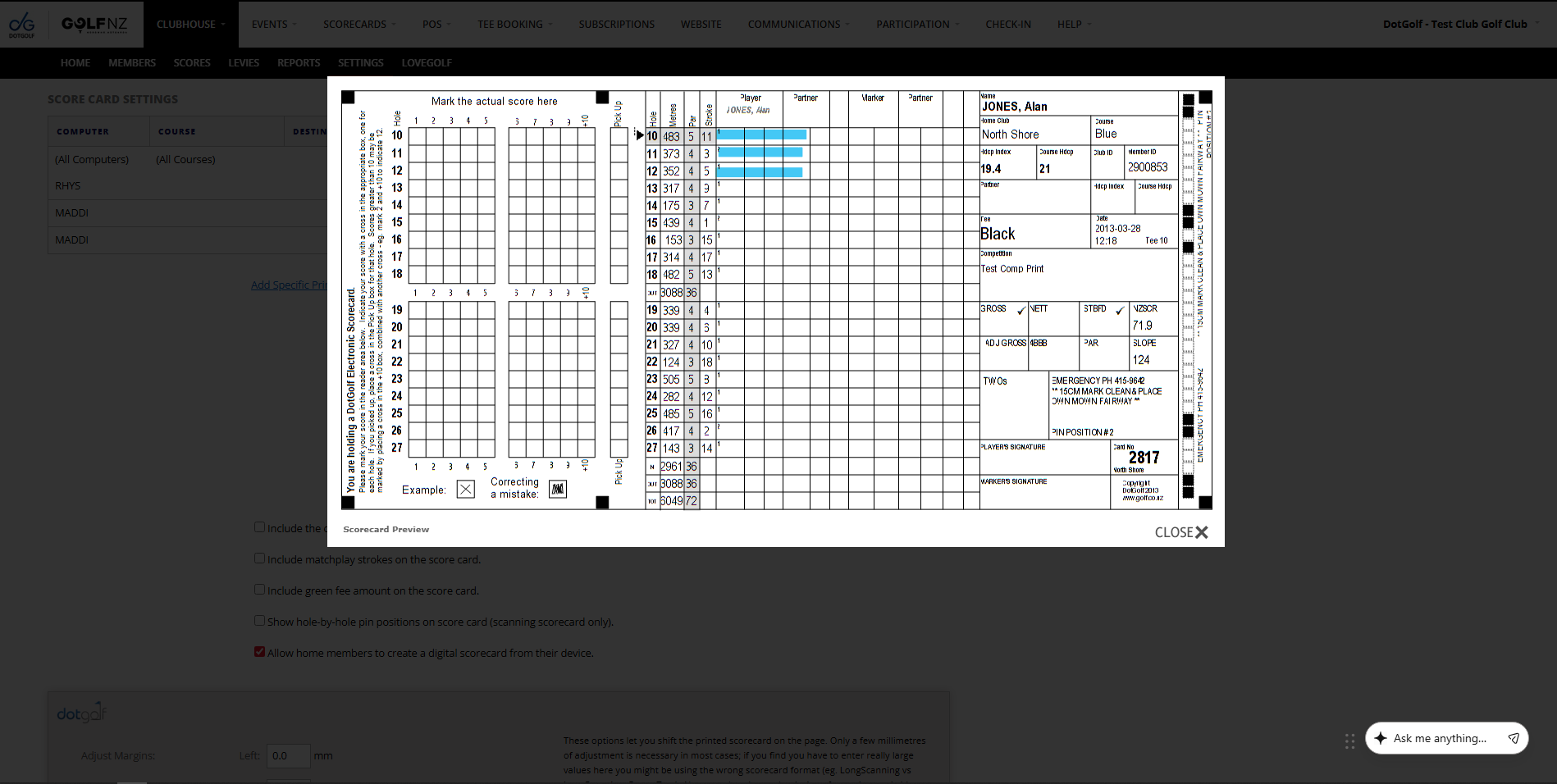Expand the Scorecards dropdown menu

(359, 25)
